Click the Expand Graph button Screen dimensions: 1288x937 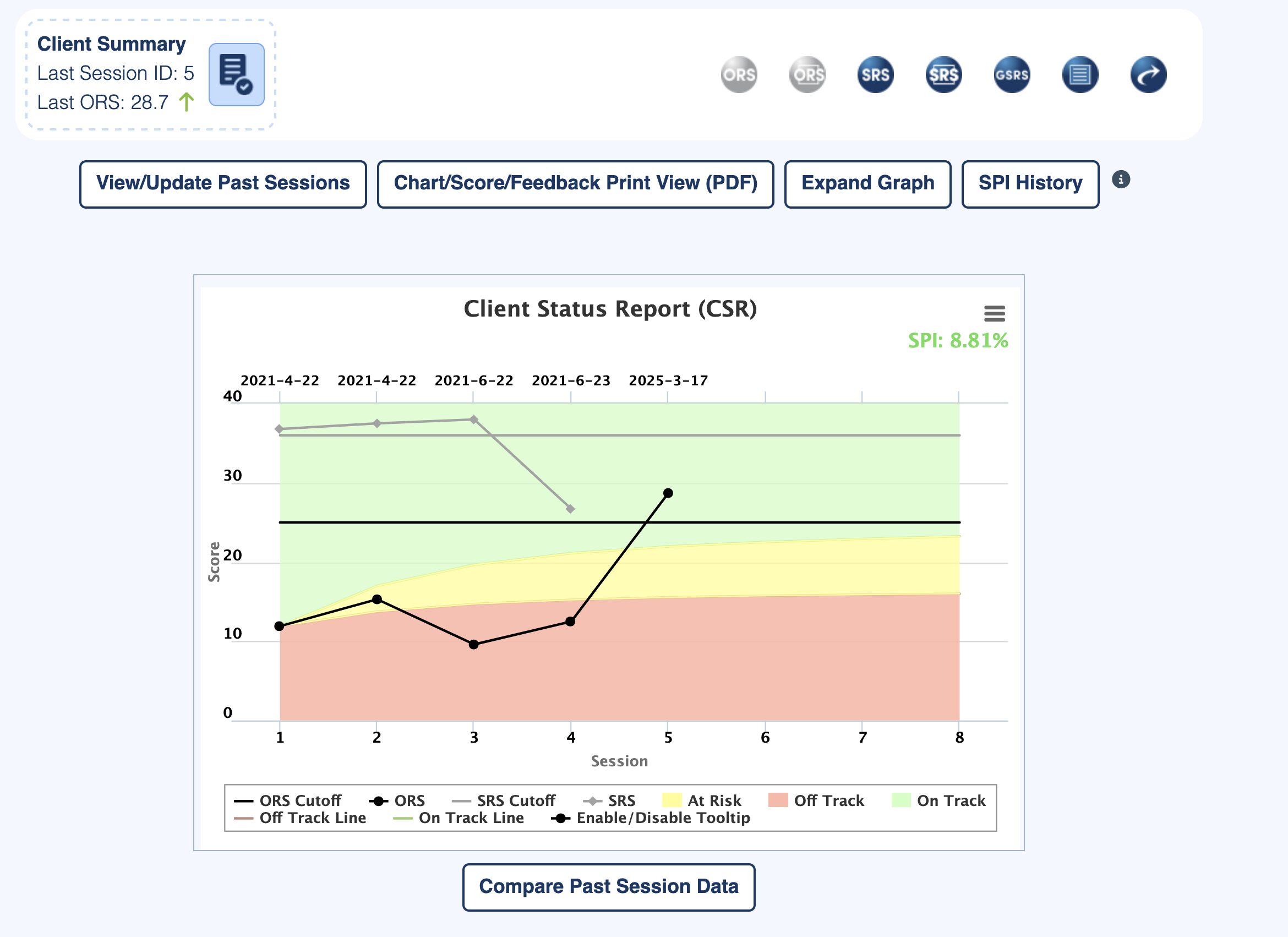(x=867, y=184)
